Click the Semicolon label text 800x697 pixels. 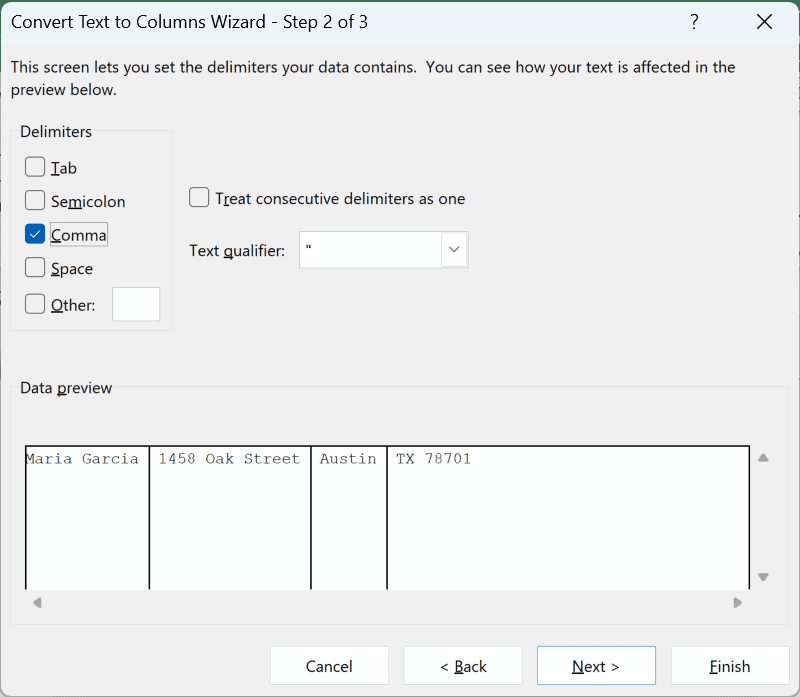pyautogui.click(x=88, y=202)
